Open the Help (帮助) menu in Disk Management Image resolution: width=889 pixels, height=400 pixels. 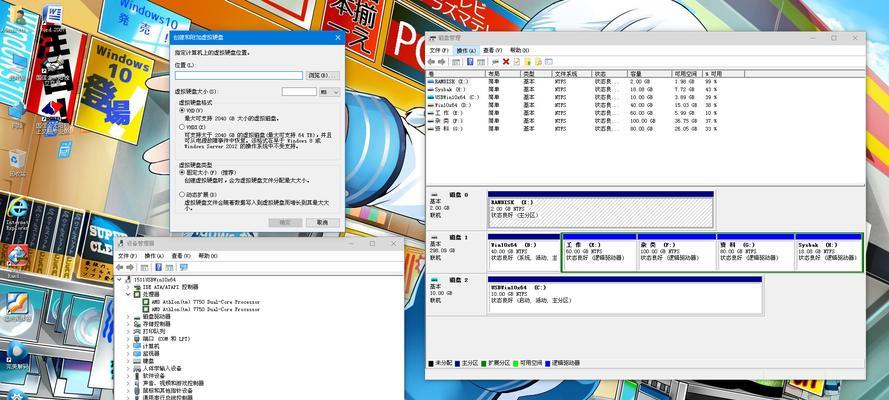point(519,50)
